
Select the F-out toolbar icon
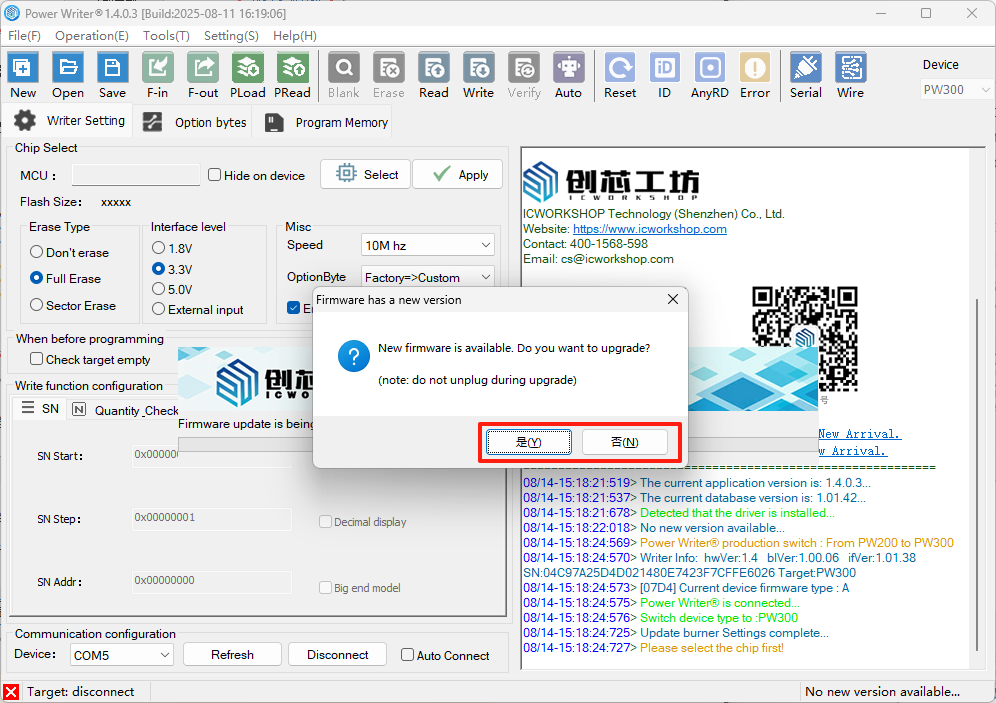point(203,75)
